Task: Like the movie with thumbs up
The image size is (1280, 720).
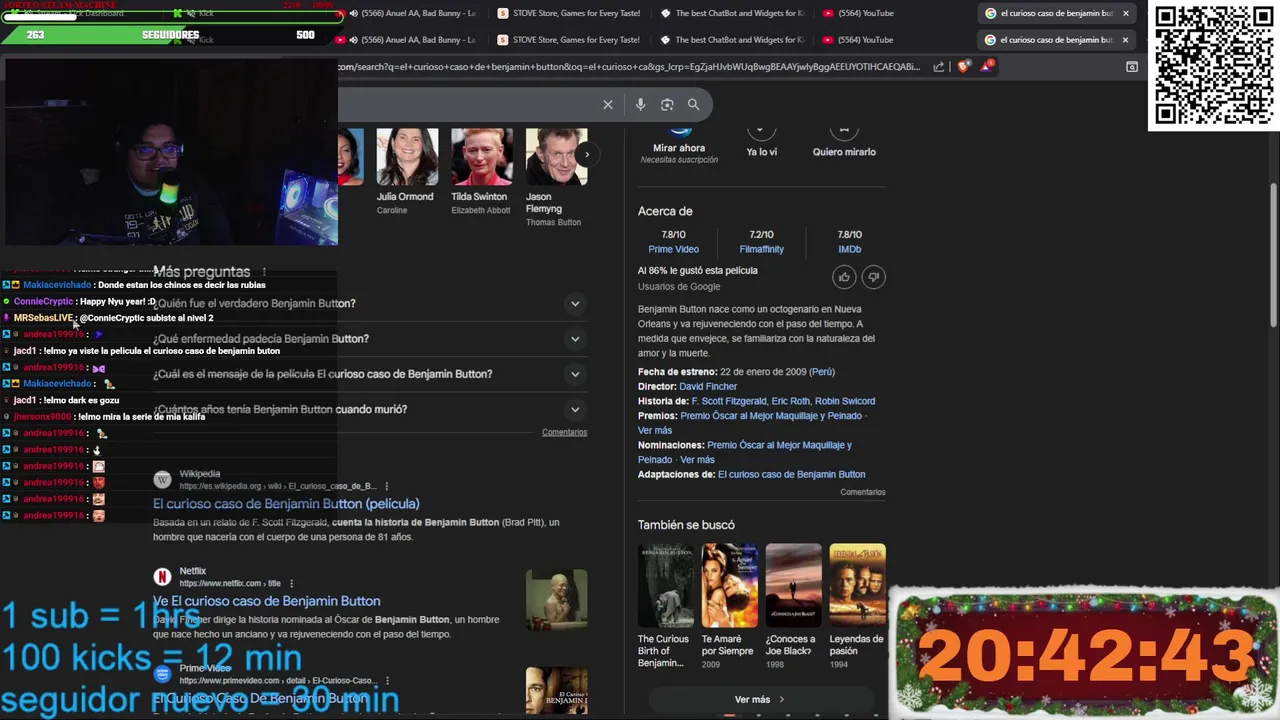Action: (x=844, y=277)
